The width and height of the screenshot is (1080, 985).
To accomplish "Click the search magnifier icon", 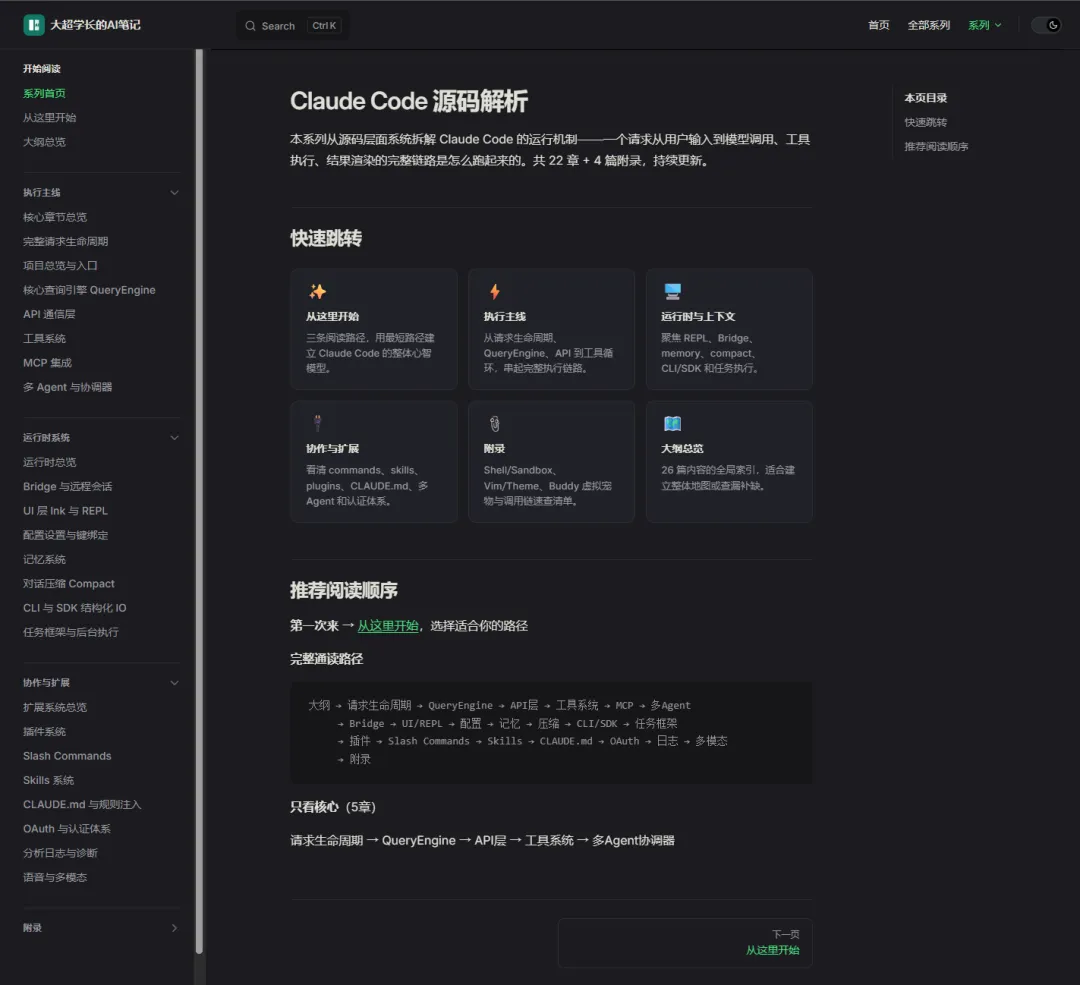I will tap(250, 26).
